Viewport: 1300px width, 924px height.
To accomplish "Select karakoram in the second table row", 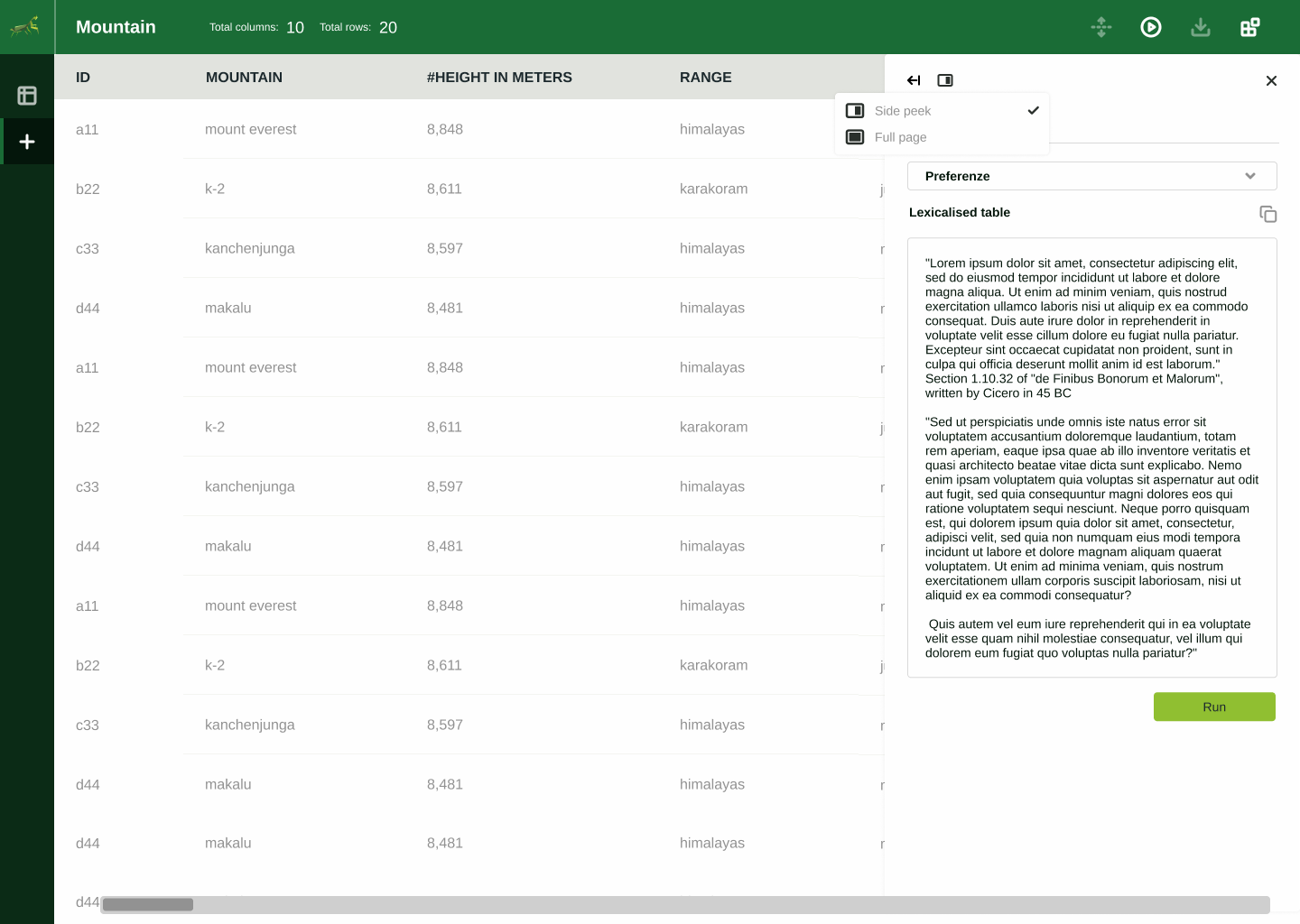I will (x=714, y=189).
